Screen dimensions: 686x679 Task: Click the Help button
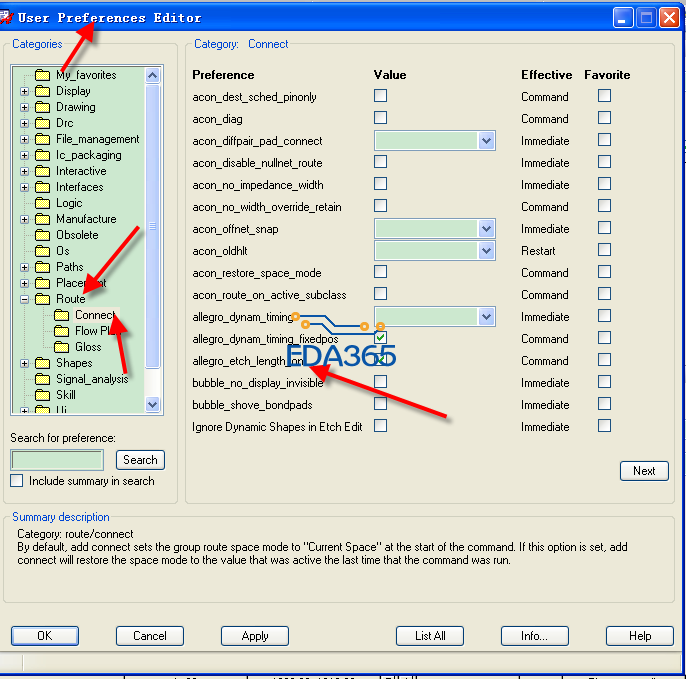pyautogui.click(x=640, y=636)
